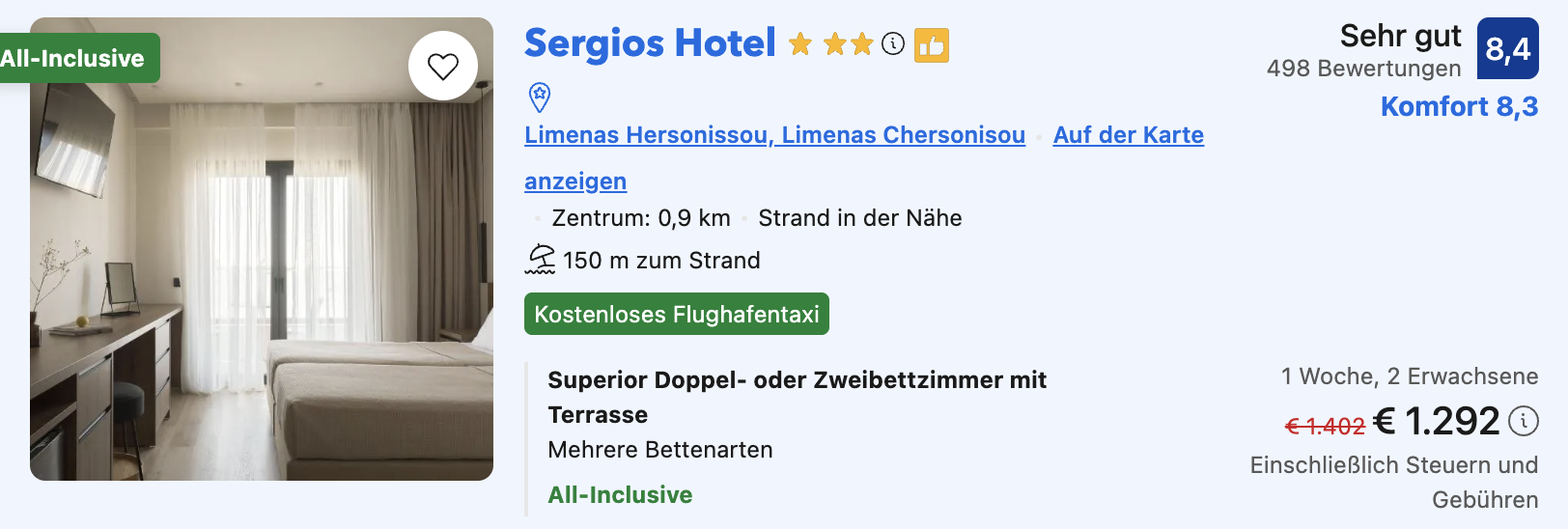Click the map pin location icon

click(540, 97)
